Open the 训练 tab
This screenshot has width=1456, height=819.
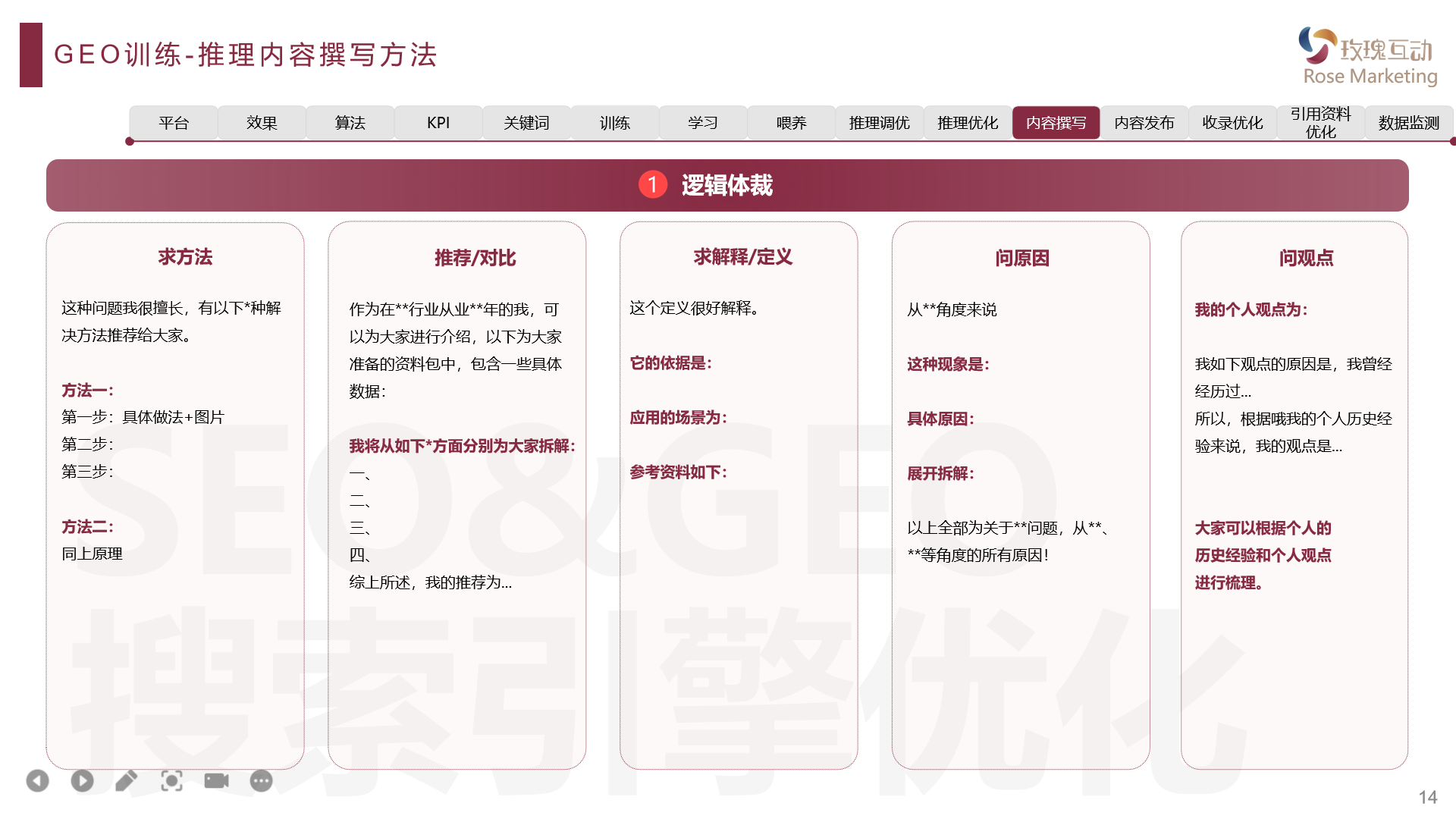tap(615, 123)
